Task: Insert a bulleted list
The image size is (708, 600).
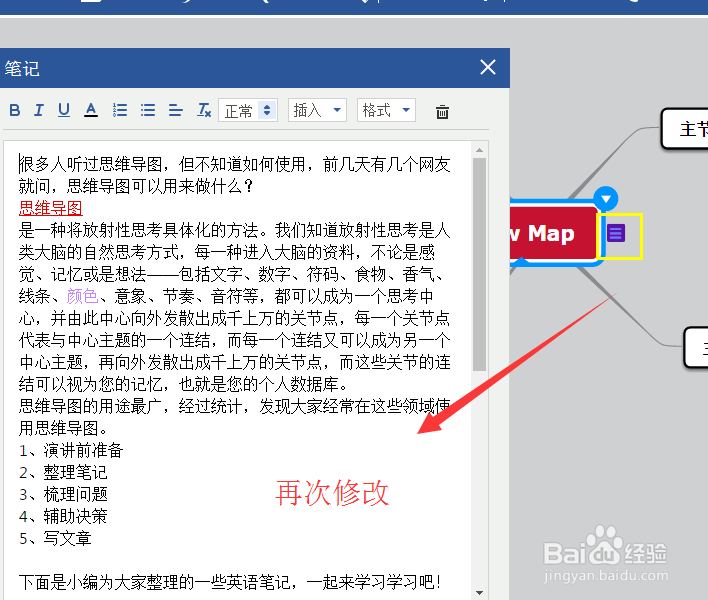Action: pyautogui.click(x=148, y=110)
